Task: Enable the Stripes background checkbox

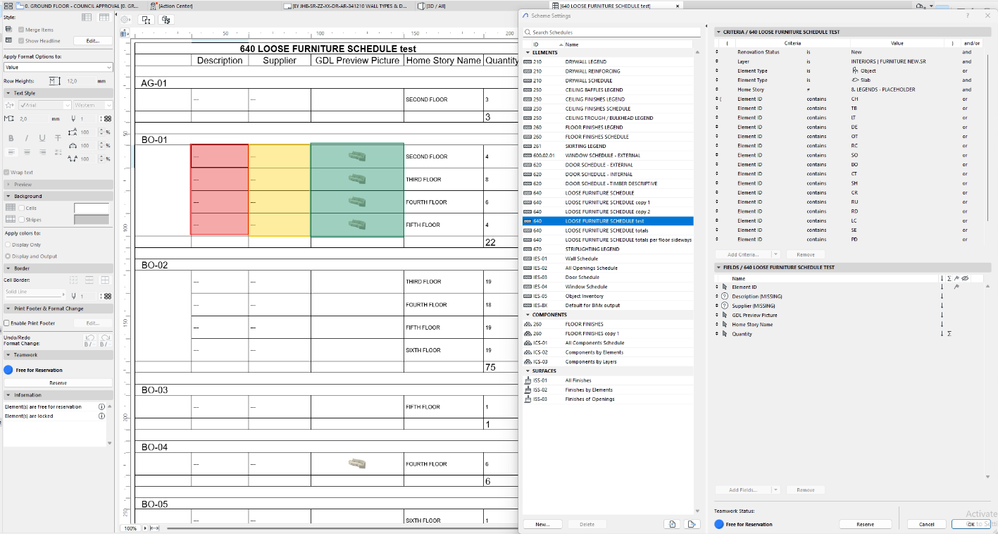Action: point(21,220)
